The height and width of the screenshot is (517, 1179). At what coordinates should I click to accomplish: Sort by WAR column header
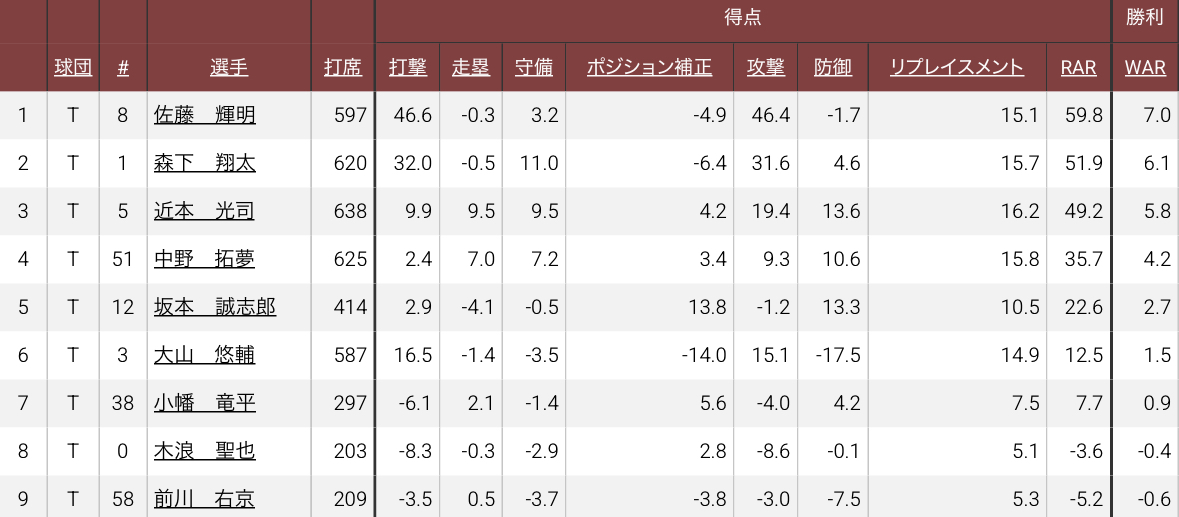coord(1145,67)
